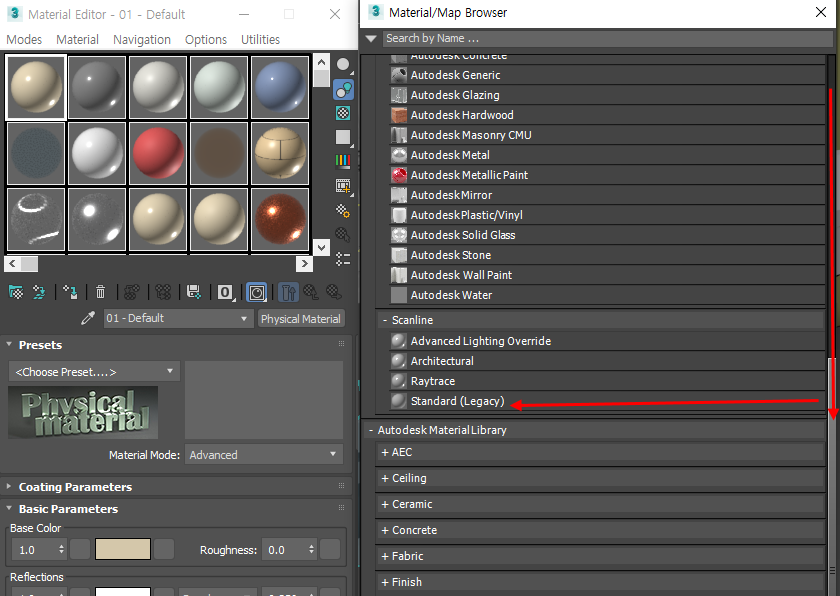Collapse the Scanline group
Screen dimensions: 840x596
[385, 320]
